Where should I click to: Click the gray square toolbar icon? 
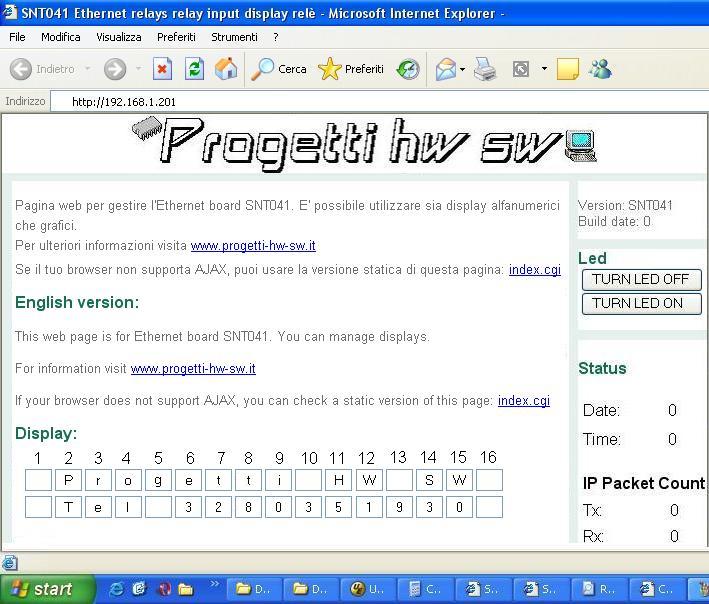pyautogui.click(x=521, y=69)
